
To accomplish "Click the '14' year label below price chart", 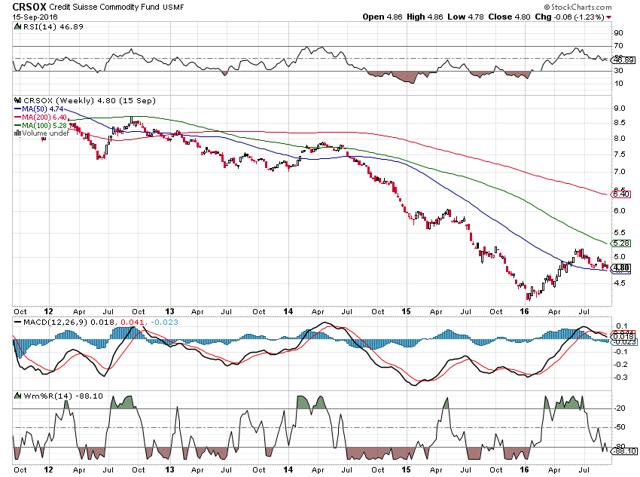I will (288, 311).
